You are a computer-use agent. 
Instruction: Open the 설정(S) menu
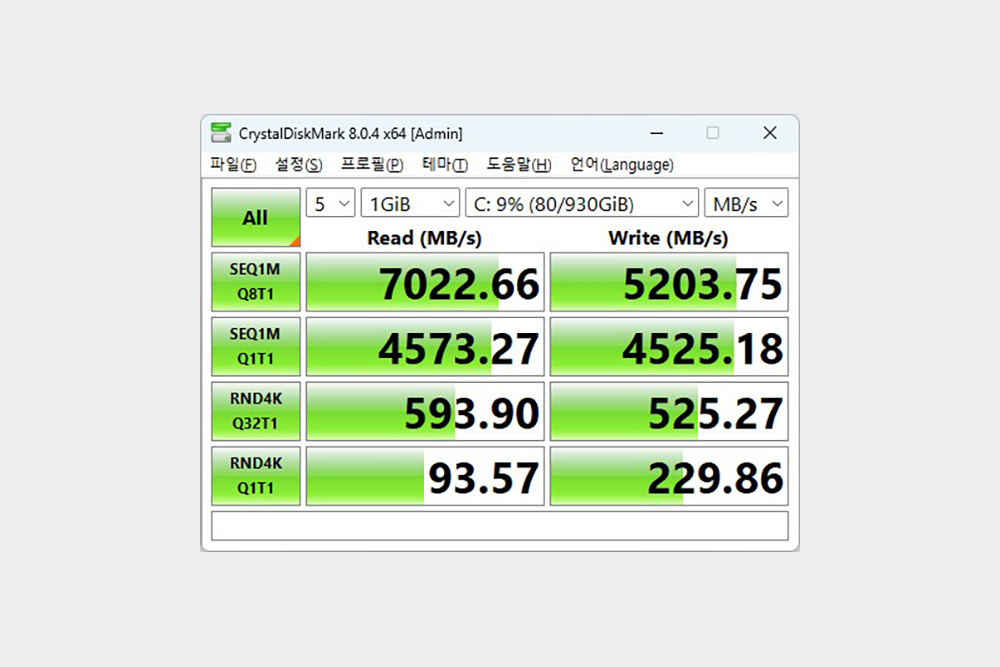298,165
